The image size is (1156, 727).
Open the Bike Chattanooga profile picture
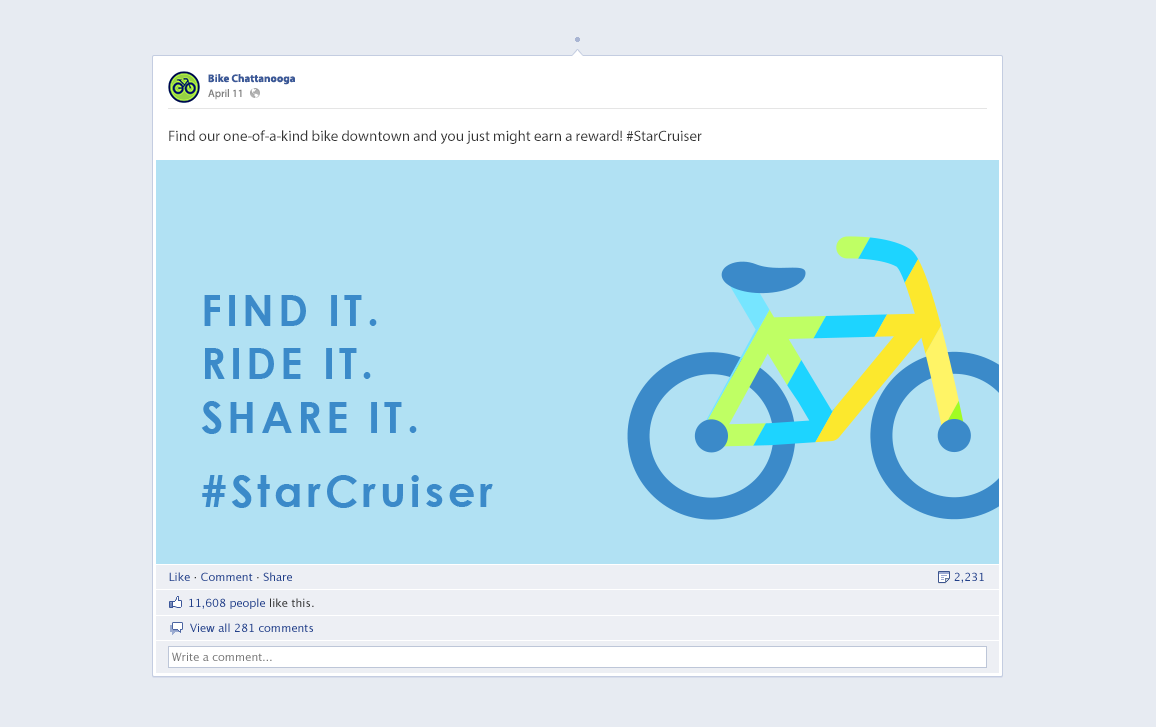[184, 87]
